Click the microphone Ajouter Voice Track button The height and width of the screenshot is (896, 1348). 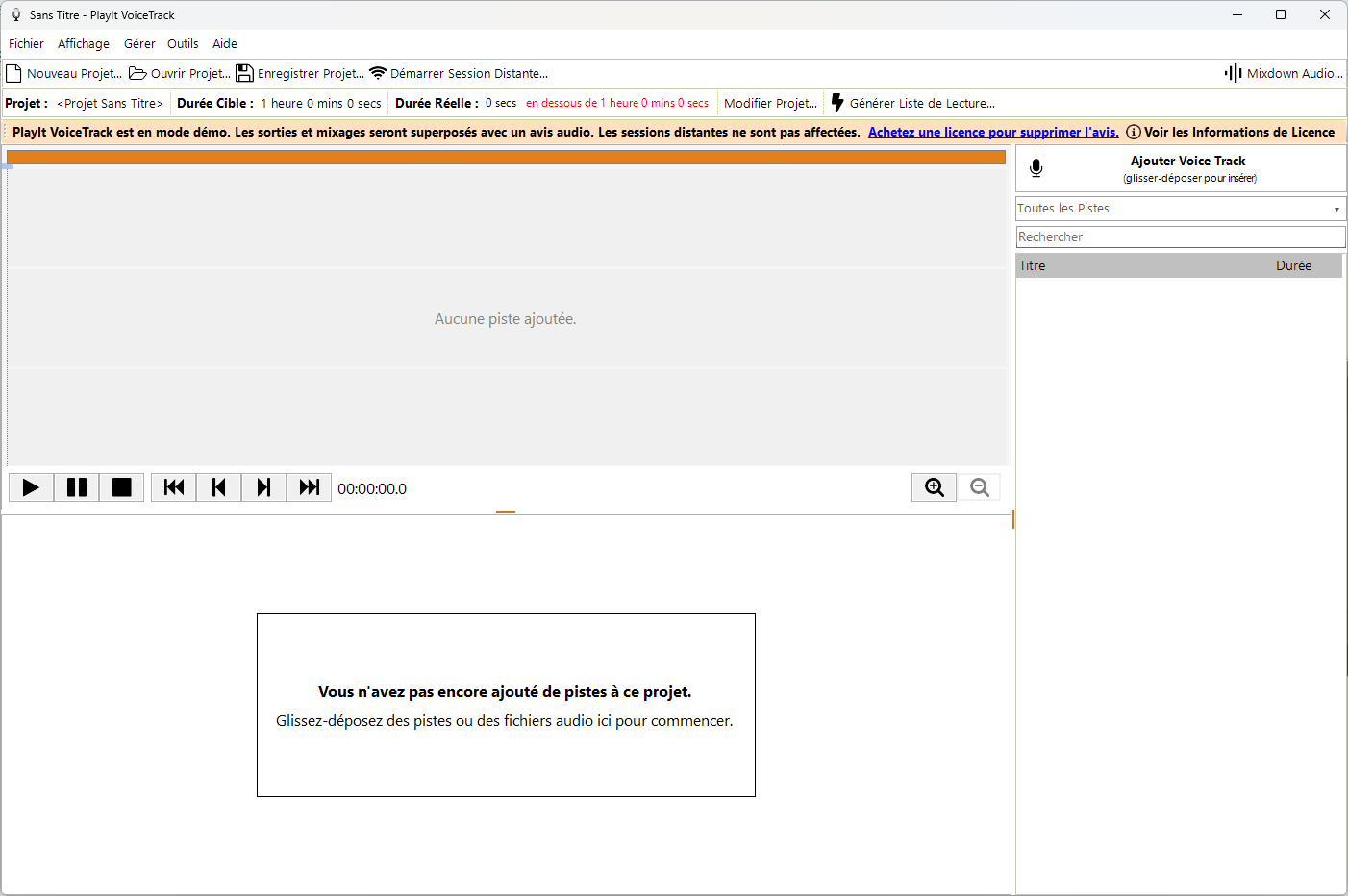(x=1181, y=168)
